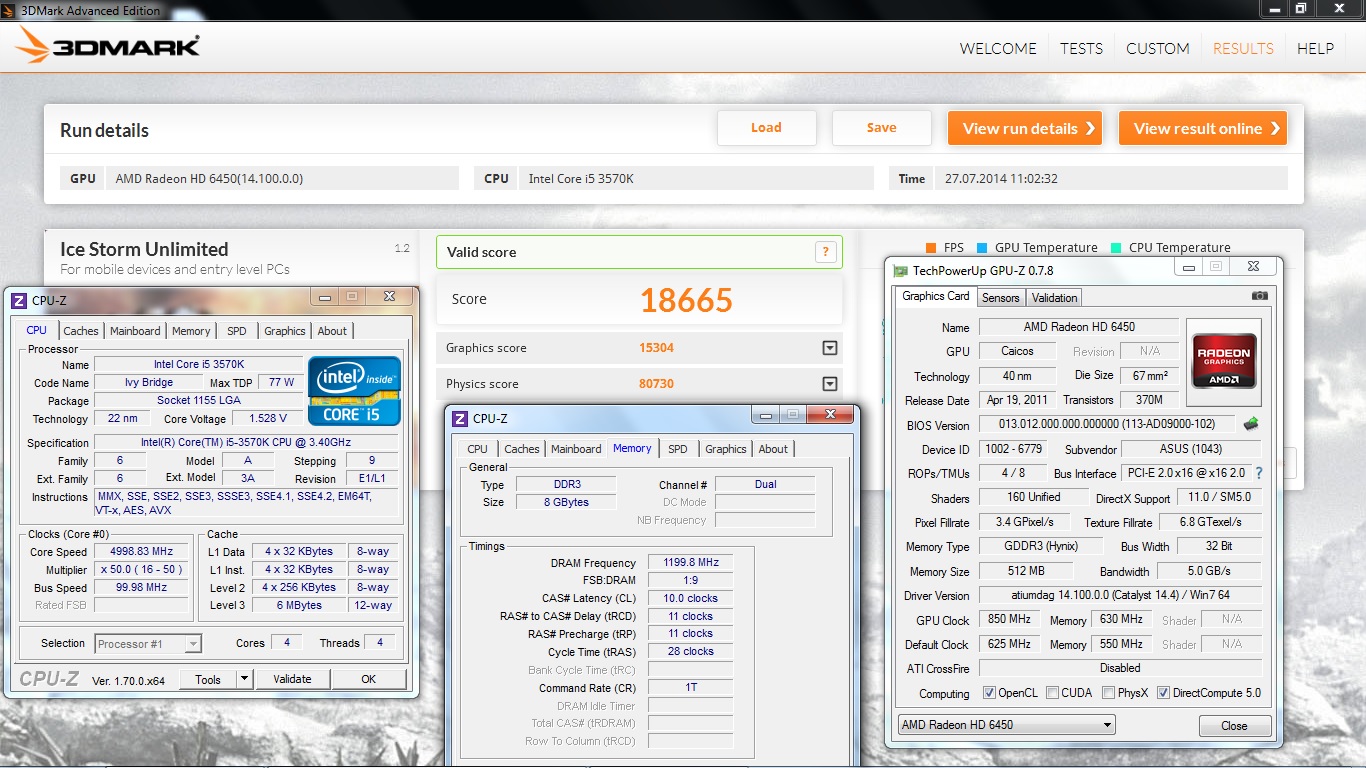Click the Ice Storm Unlimited heading

[x=144, y=250]
